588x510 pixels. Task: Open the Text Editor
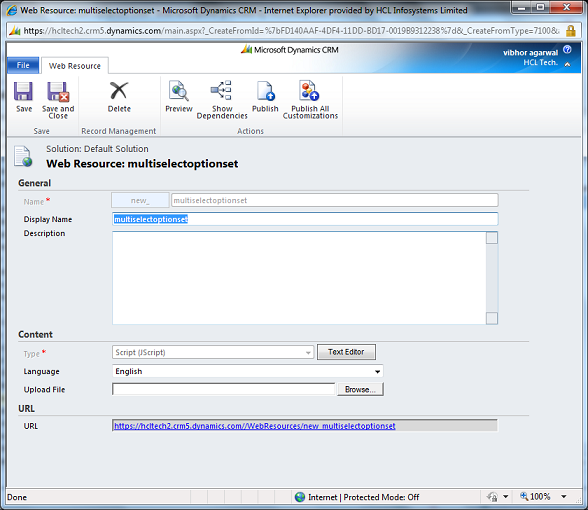point(346,352)
